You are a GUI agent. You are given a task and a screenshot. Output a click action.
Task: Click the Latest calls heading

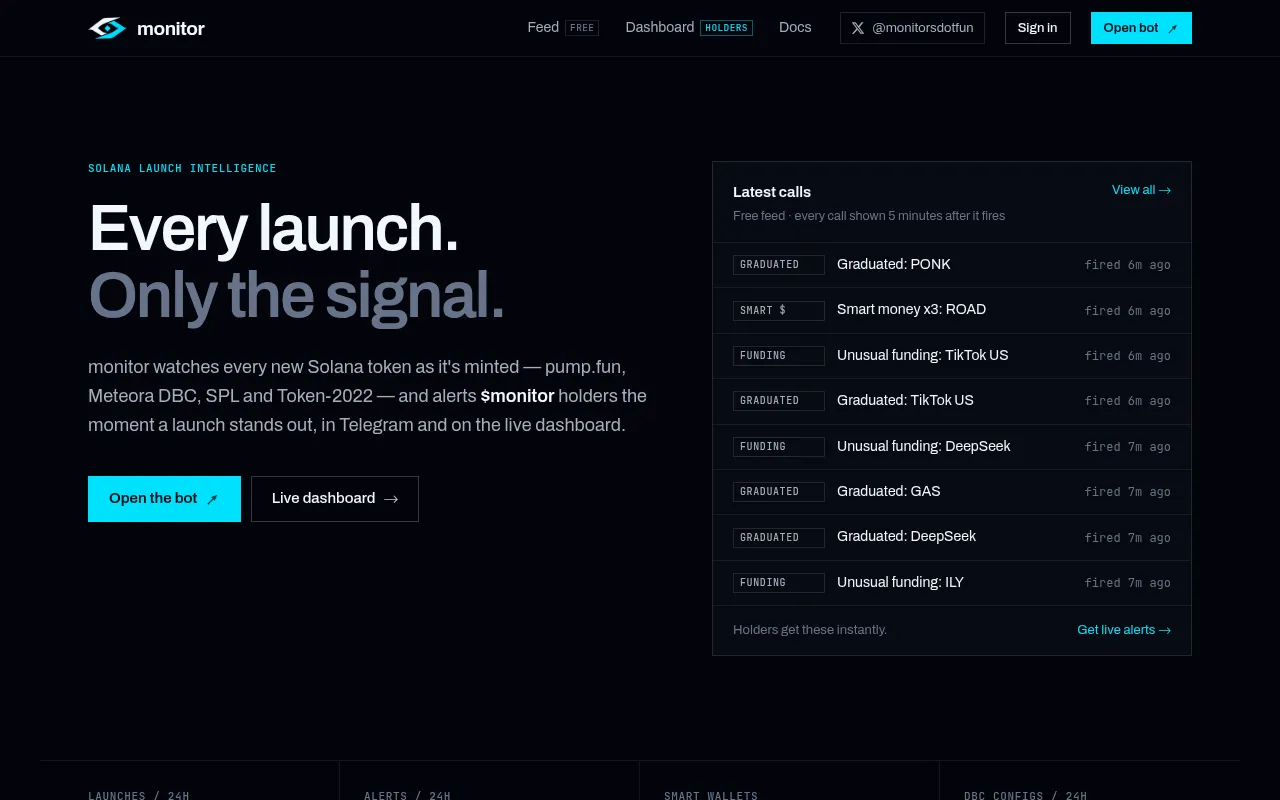pyautogui.click(x=772, y=192)
